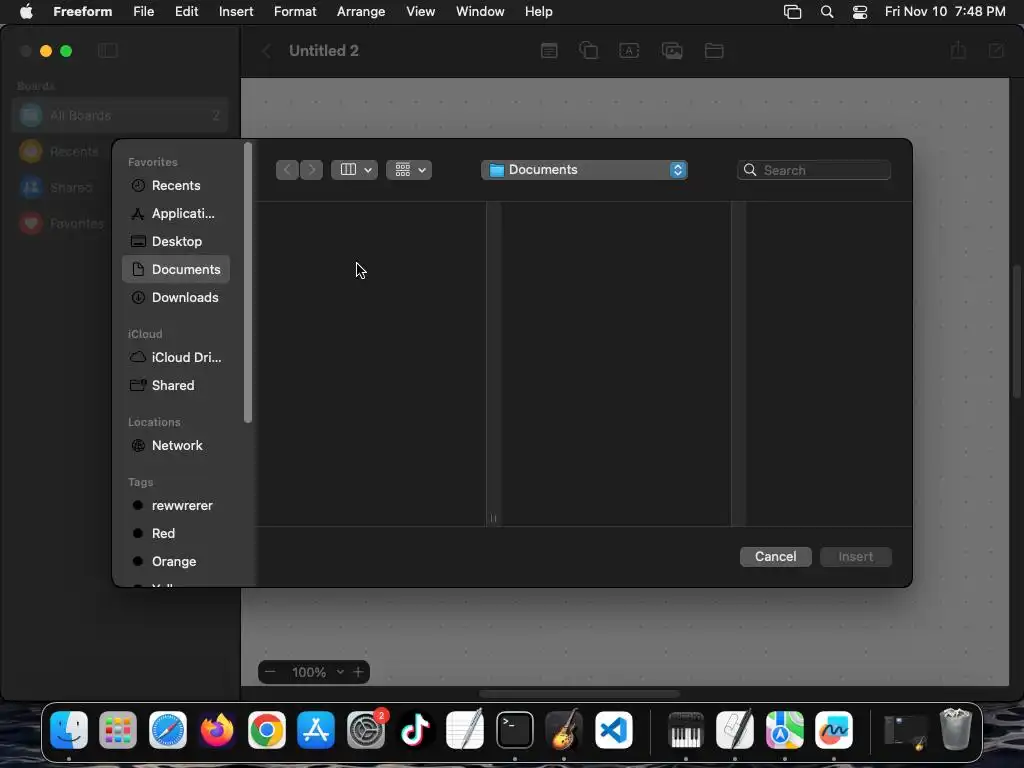Open the 100% zoom level dropdown
Viewport: 1024px width, 768px height.
(318, 672)
